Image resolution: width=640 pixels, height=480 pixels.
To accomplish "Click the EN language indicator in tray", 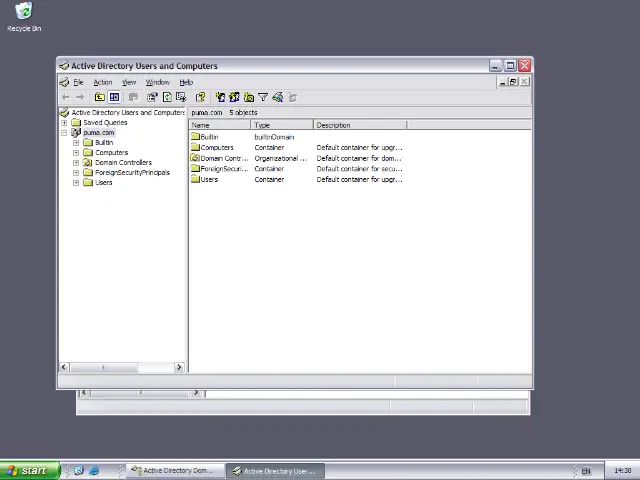I will (586, 471).
